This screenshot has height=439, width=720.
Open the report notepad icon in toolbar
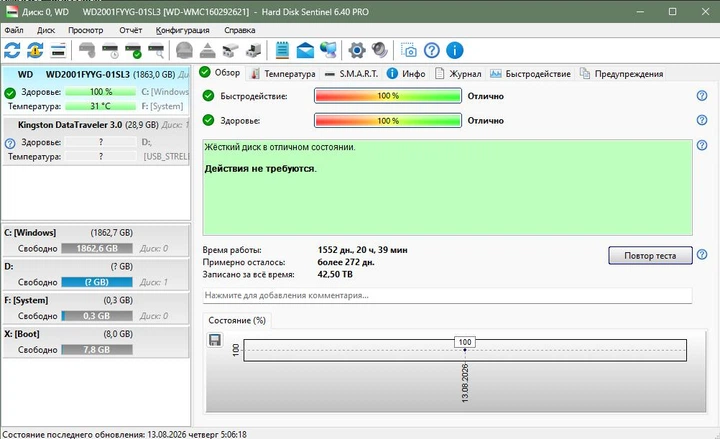point(282,50)
